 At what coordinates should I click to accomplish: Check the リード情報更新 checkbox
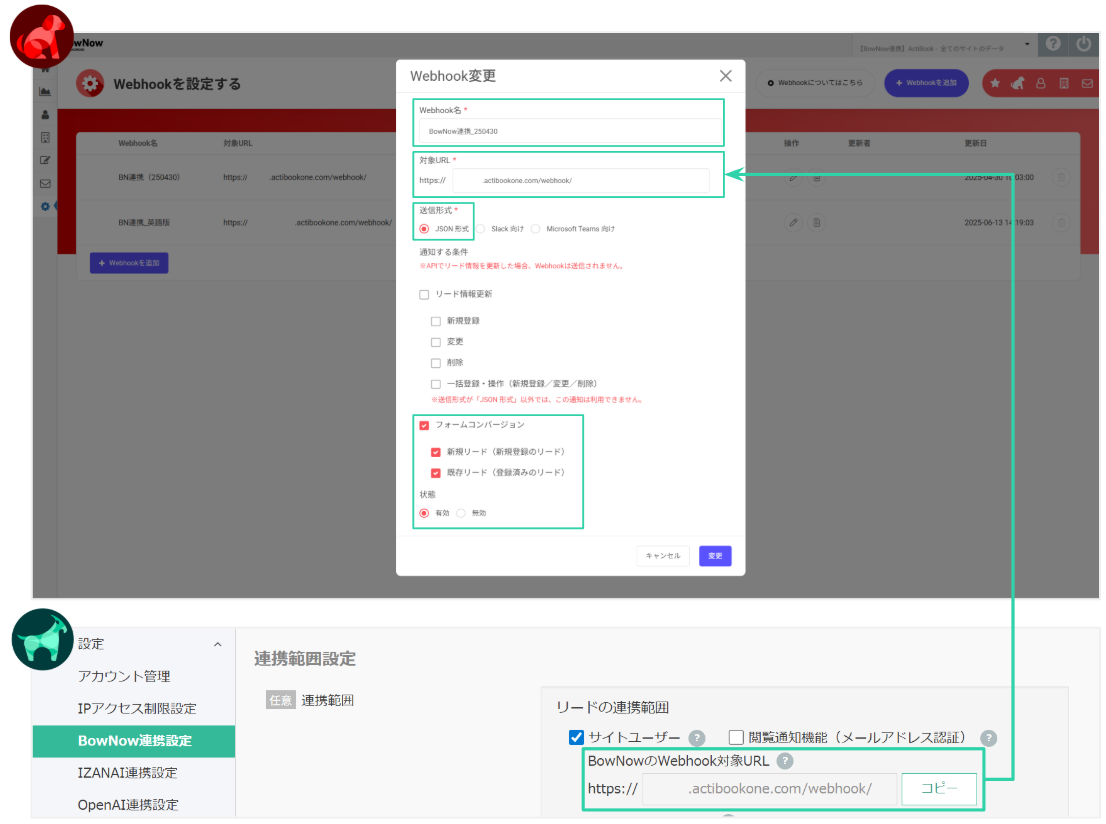(x=424, y=294)
